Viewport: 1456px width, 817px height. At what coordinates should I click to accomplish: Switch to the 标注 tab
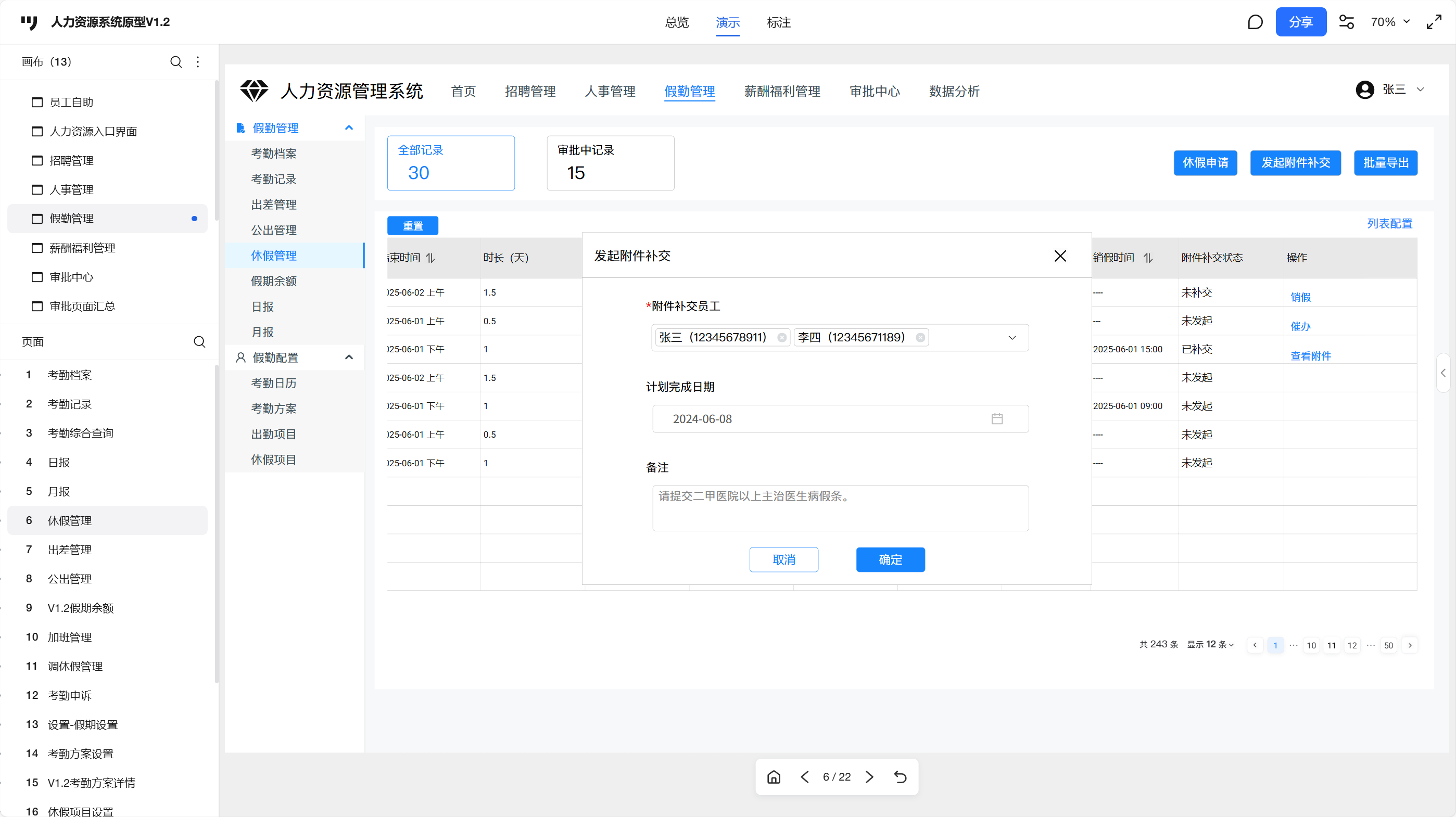[778, 22]
